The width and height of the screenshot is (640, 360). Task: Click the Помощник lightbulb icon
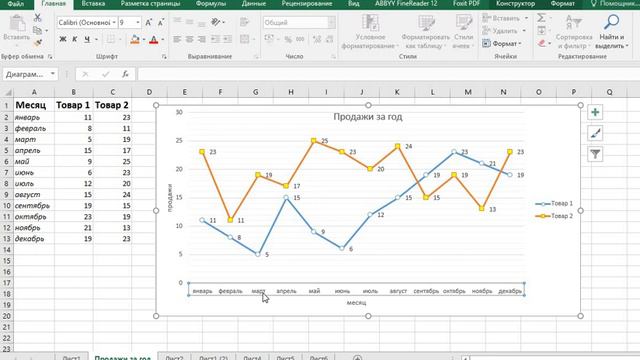click(x=593, y=4)
